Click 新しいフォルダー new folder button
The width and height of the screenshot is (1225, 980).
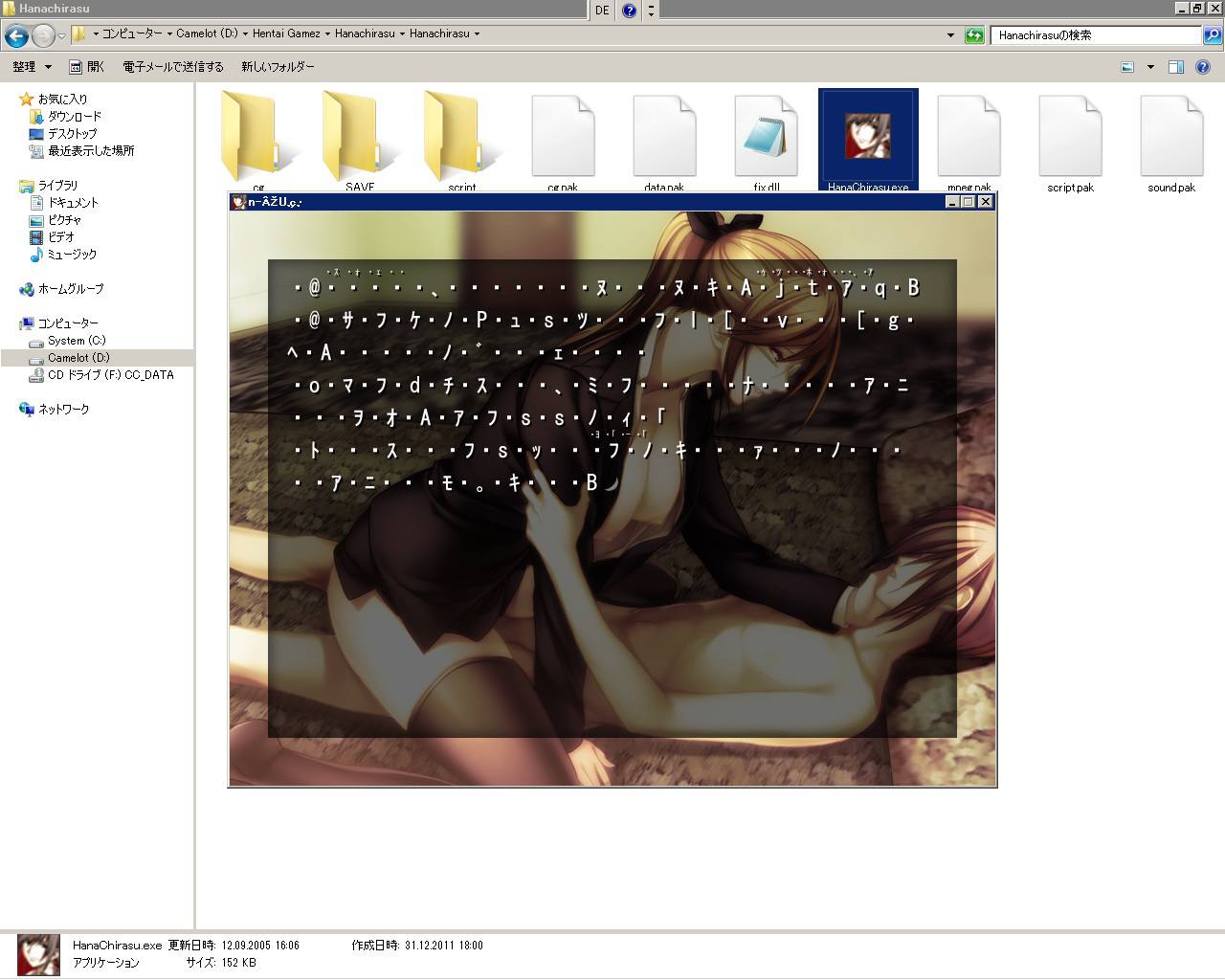(x=278, y=67)
